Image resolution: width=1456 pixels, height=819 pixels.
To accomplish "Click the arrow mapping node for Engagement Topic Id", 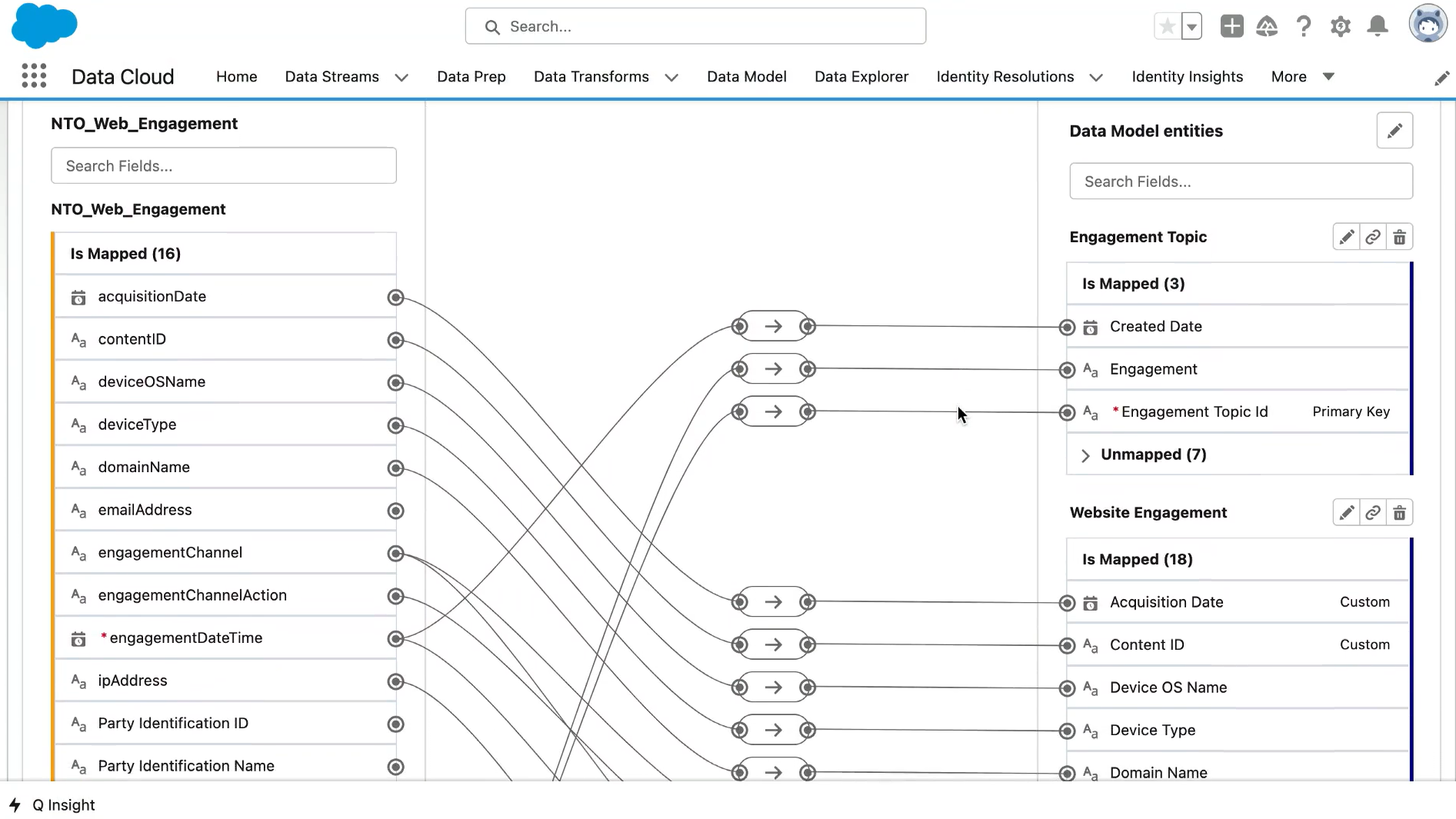I will point(773,411).
